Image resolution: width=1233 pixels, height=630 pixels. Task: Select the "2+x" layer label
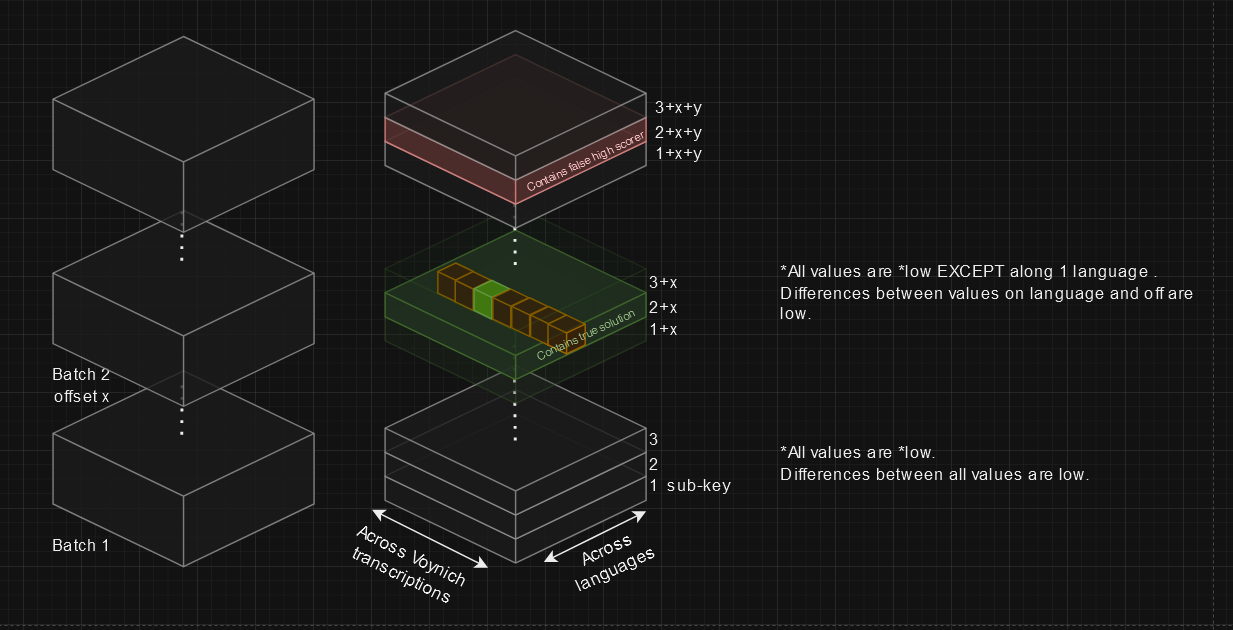click(663, 307)
